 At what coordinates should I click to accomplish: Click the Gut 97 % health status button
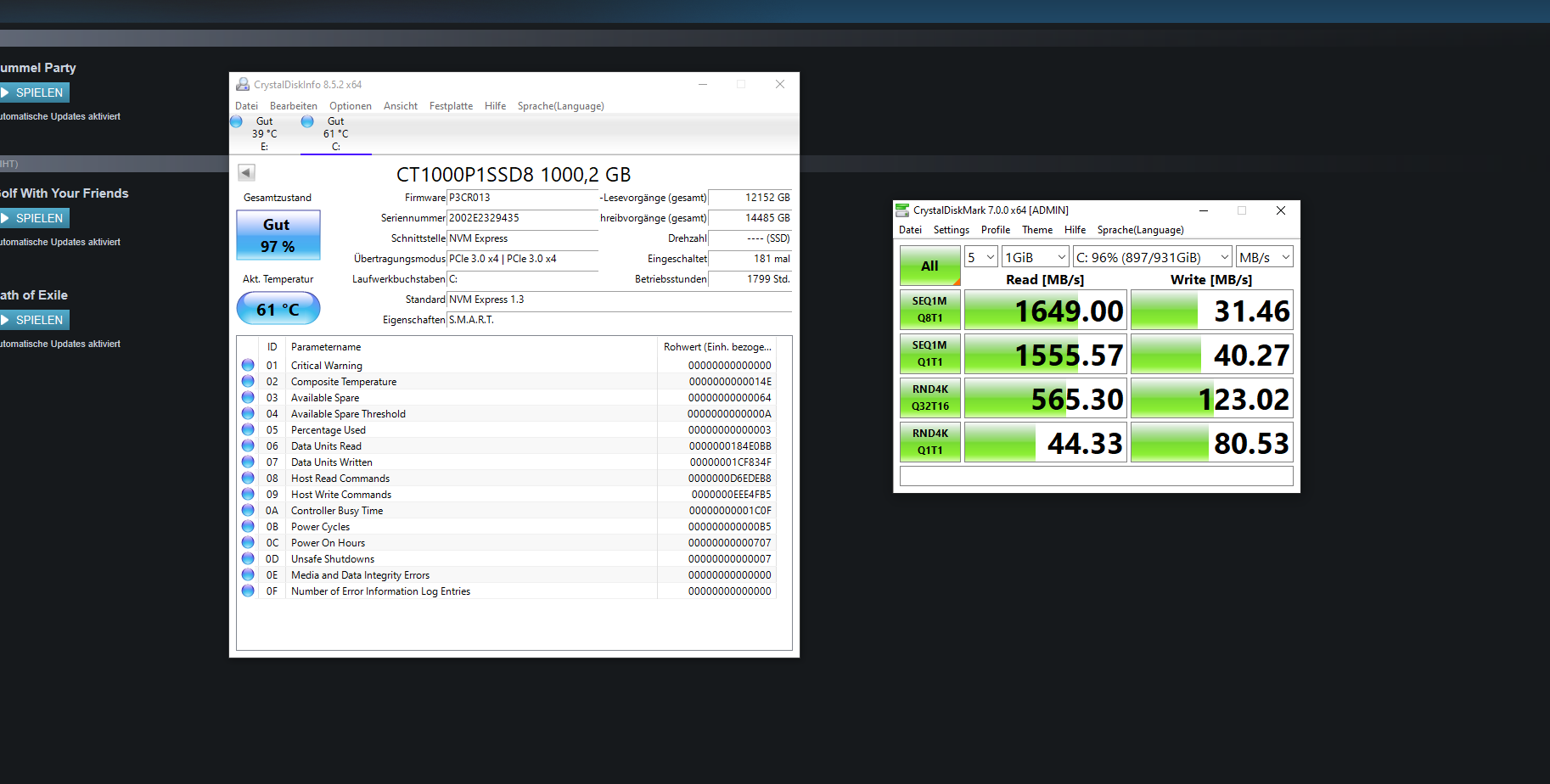point(278,235)
